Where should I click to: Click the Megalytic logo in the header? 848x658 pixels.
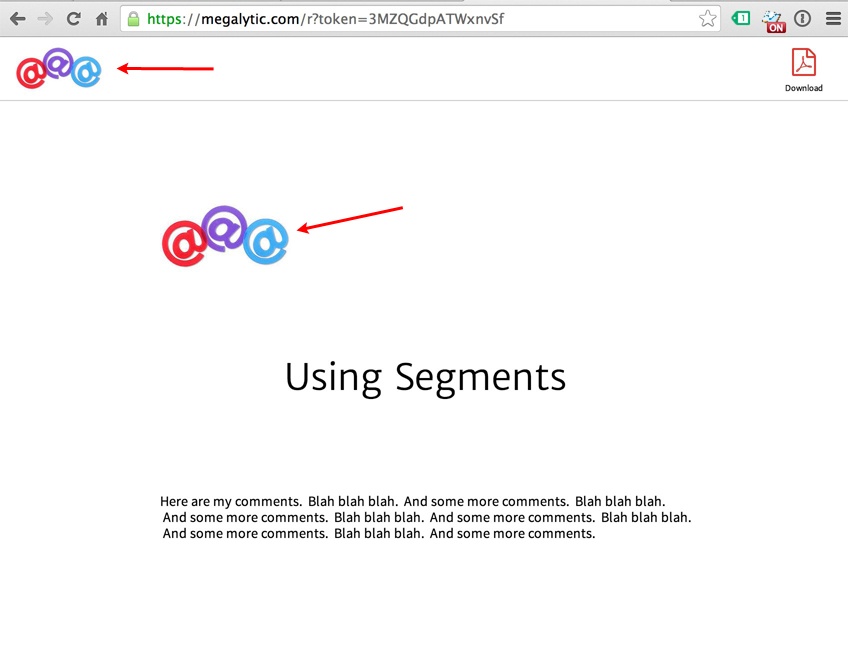coord(57,68)
